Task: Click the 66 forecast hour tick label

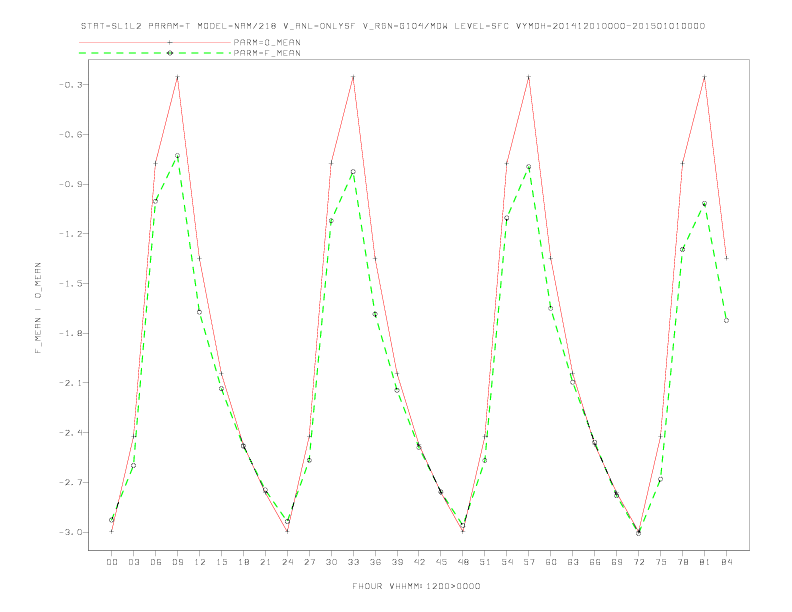Action: [595, 562]
